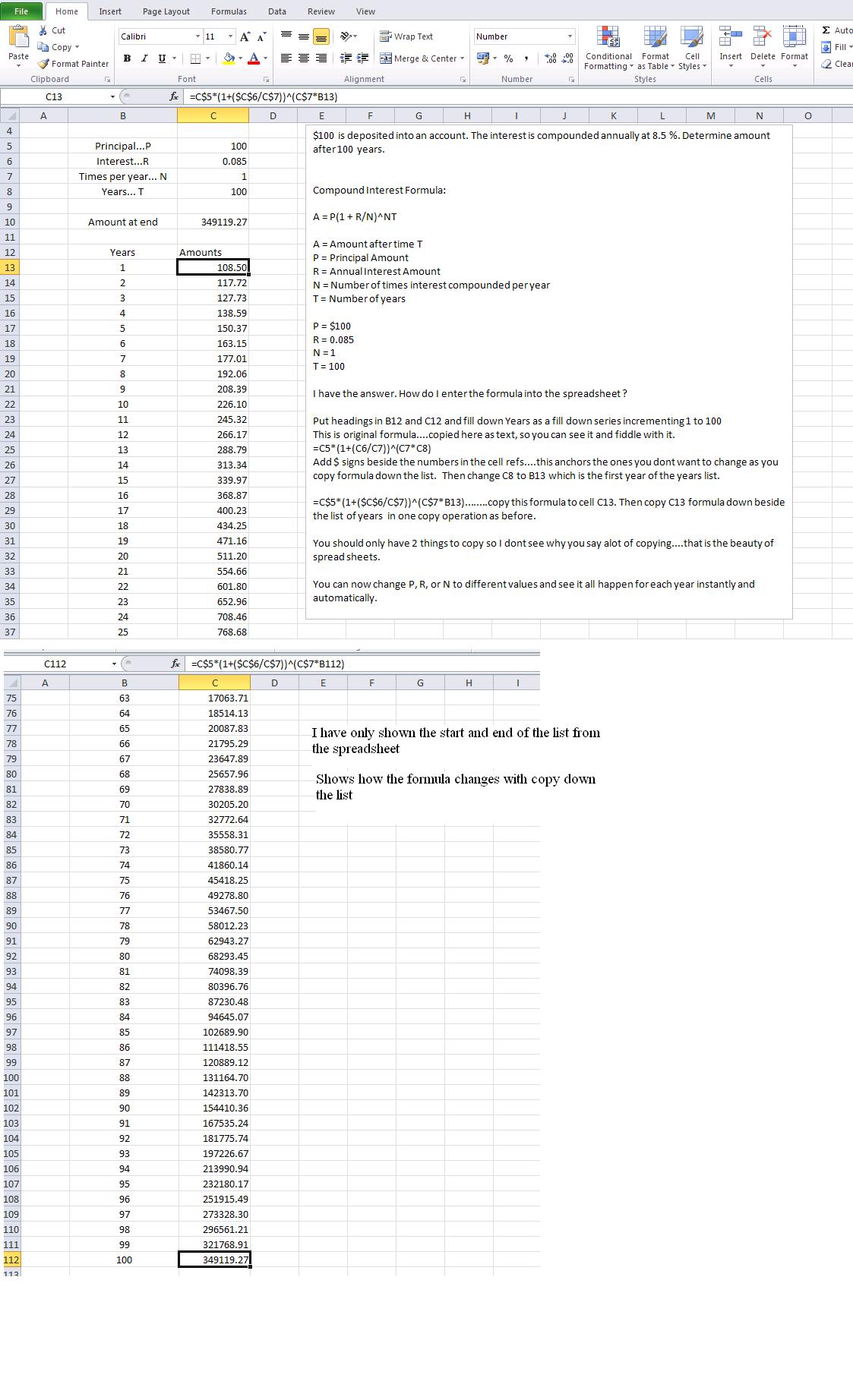Open Cell Styles gallery
The height and width of the screenshot is (1400, 853).
(x=692, y=47)
